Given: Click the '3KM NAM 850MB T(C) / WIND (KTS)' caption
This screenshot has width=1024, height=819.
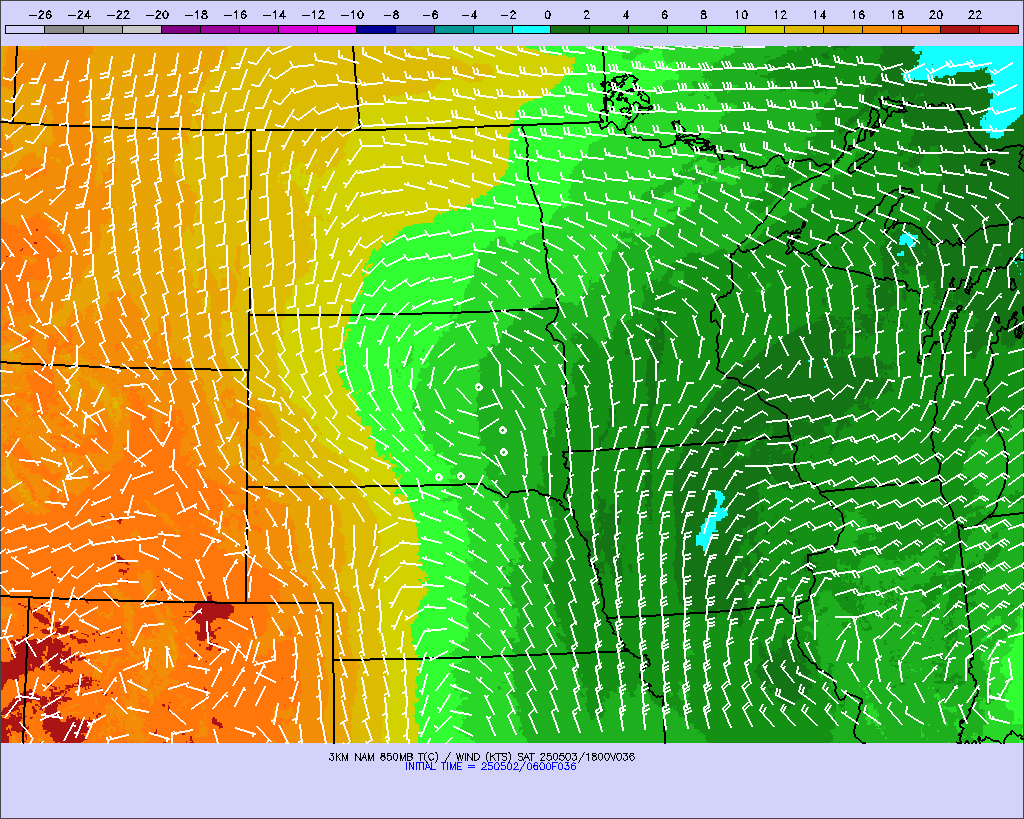Looking at the screenshot, I should (x=421, y=757).
